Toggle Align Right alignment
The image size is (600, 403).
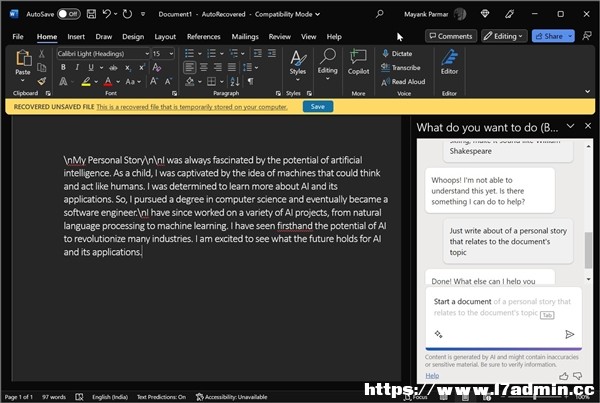click(x=218, y=68)
